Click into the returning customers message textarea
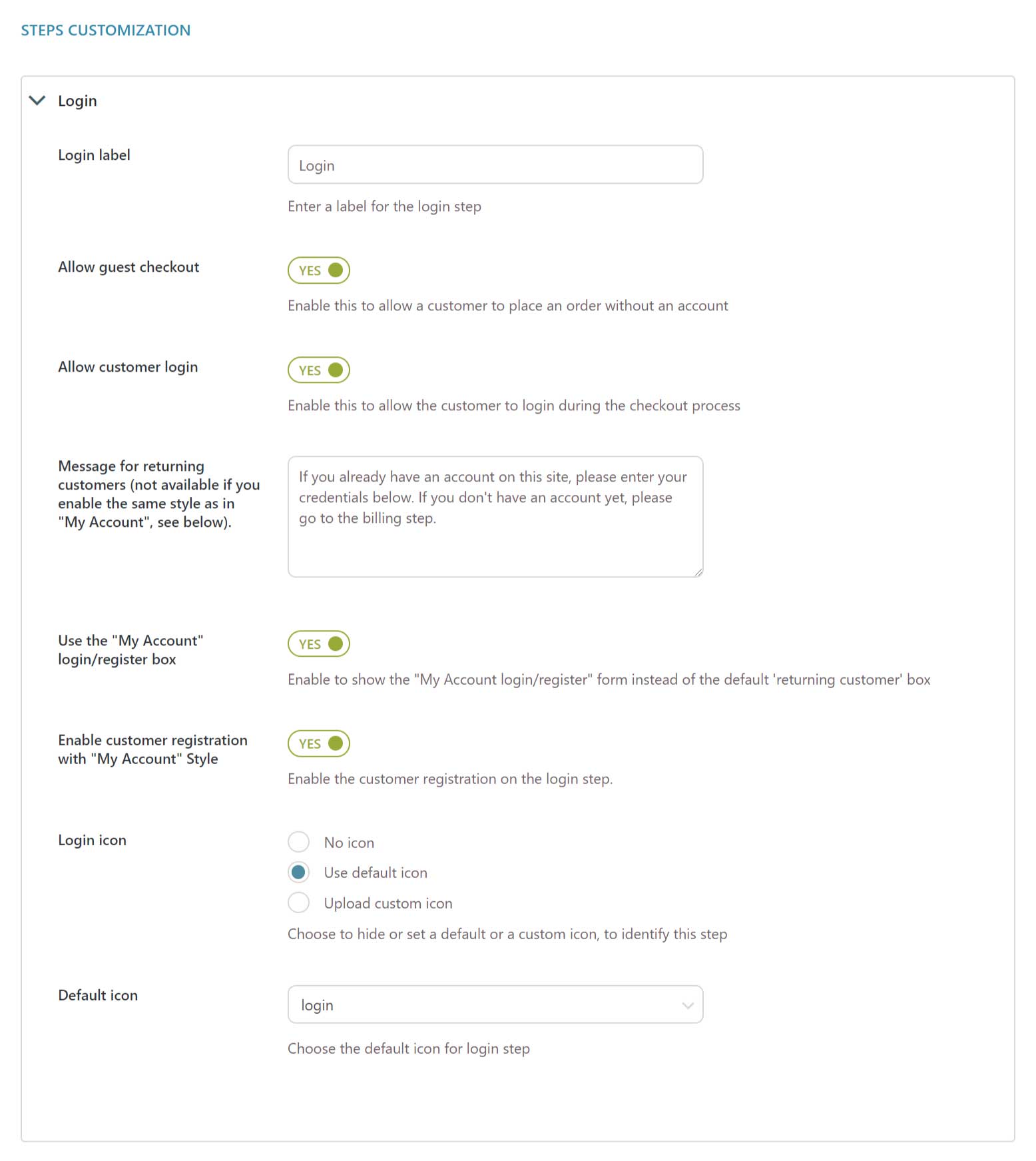The height and width of the screenshot is (1161, 1036). click(x=495, y=516)
